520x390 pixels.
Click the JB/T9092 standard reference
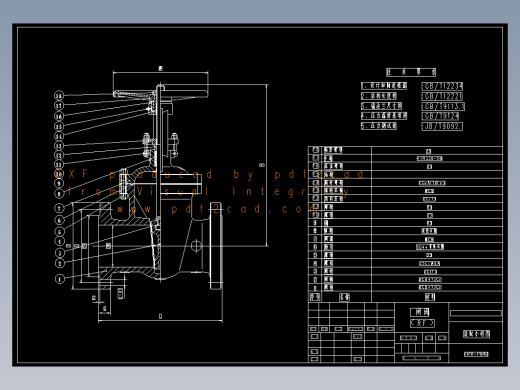point(442,126)
